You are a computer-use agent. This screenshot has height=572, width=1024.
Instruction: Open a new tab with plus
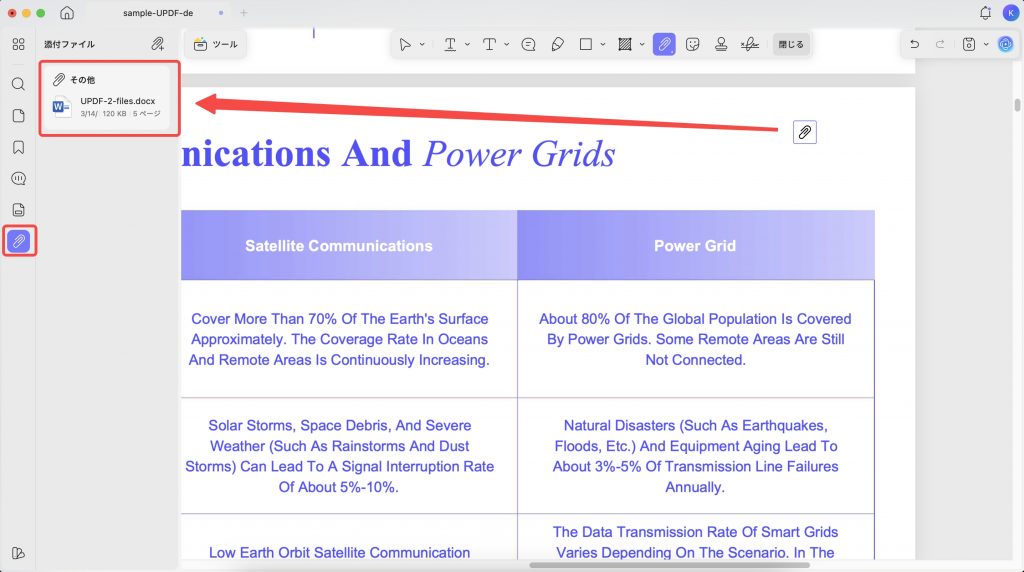coord(244,13)
